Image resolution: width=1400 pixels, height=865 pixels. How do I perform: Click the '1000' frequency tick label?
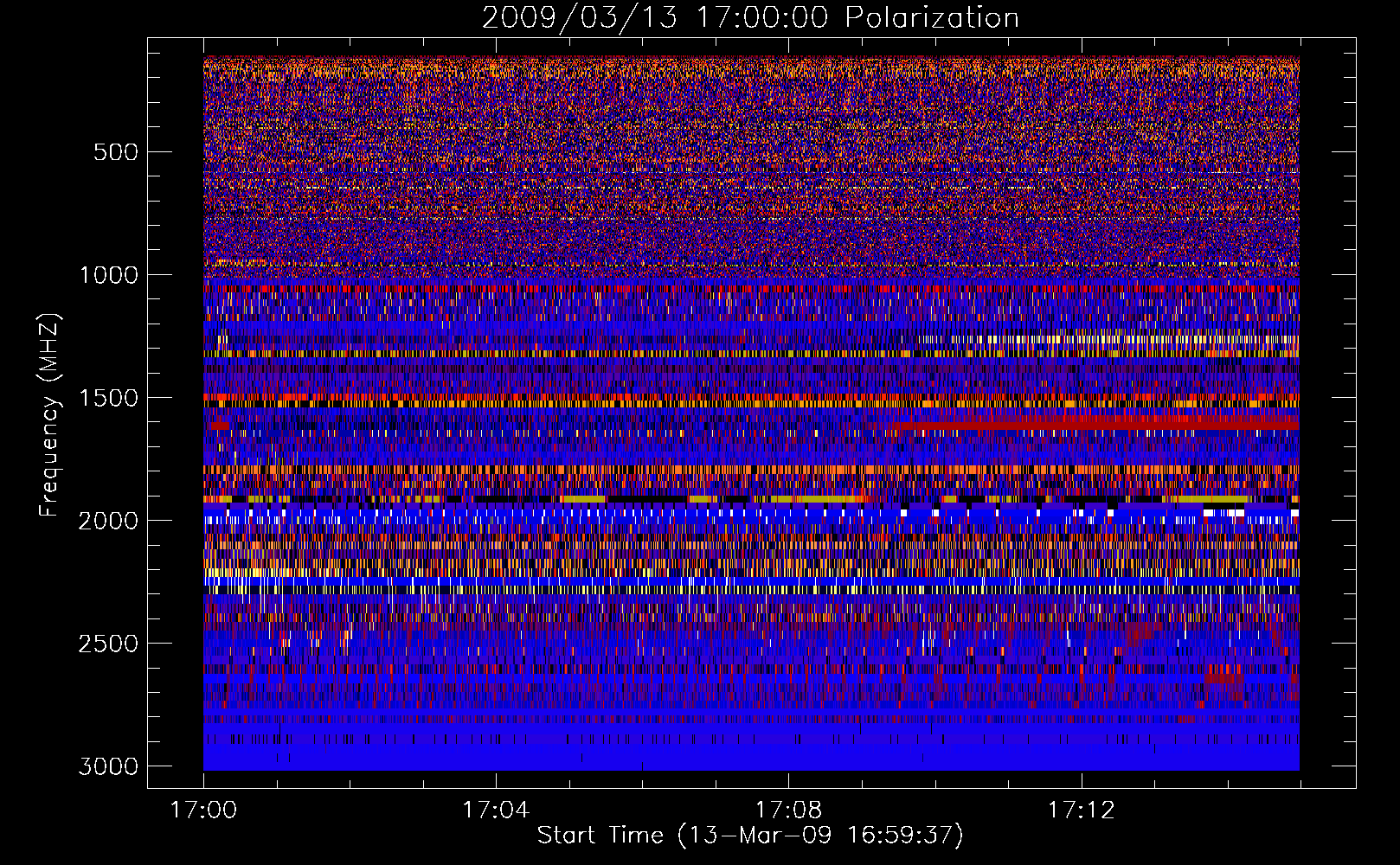(108, 275)
